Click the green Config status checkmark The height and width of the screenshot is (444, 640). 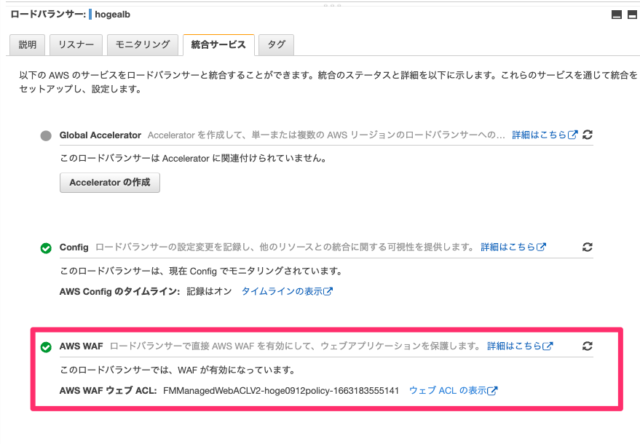point(46,248)
